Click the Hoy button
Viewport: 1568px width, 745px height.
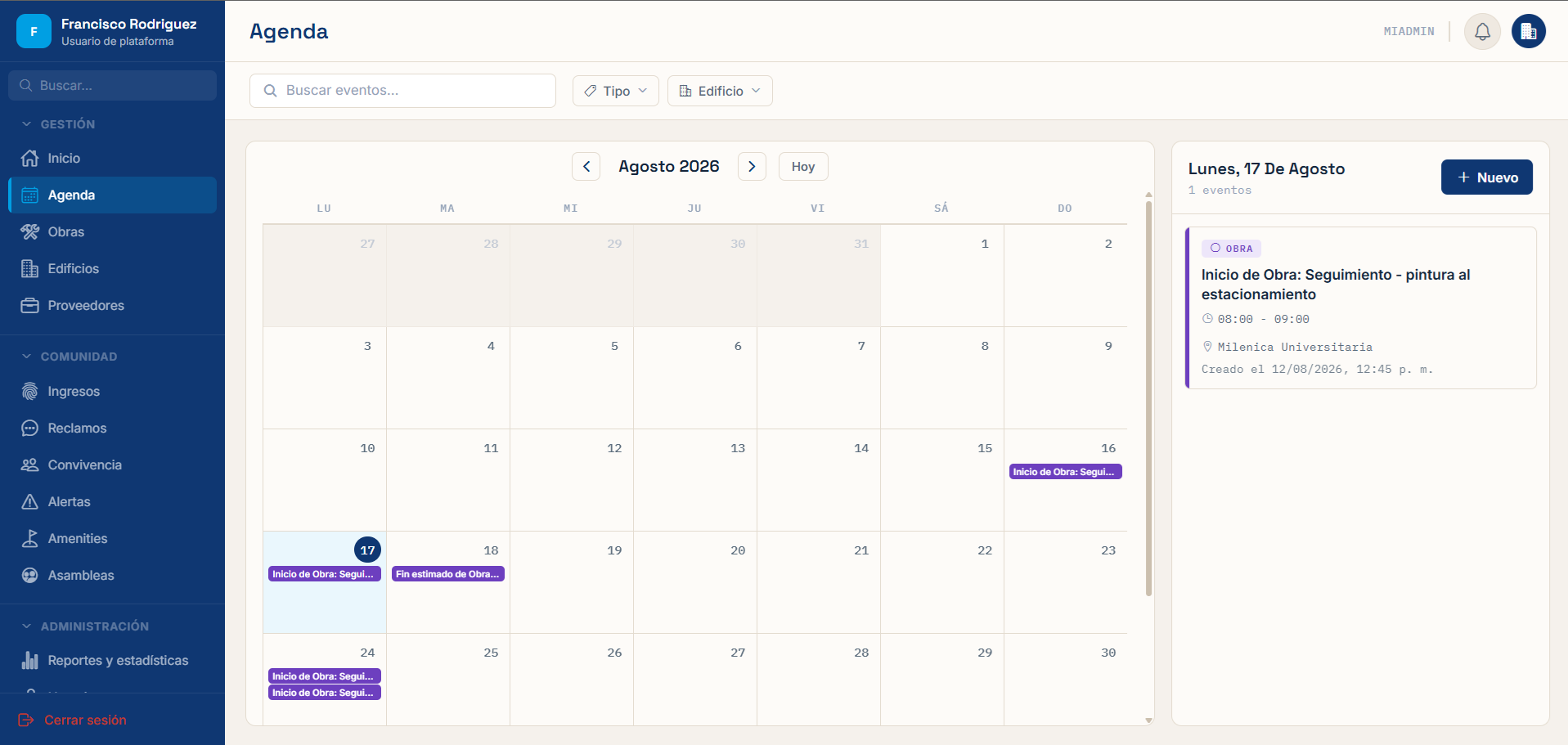803,166
